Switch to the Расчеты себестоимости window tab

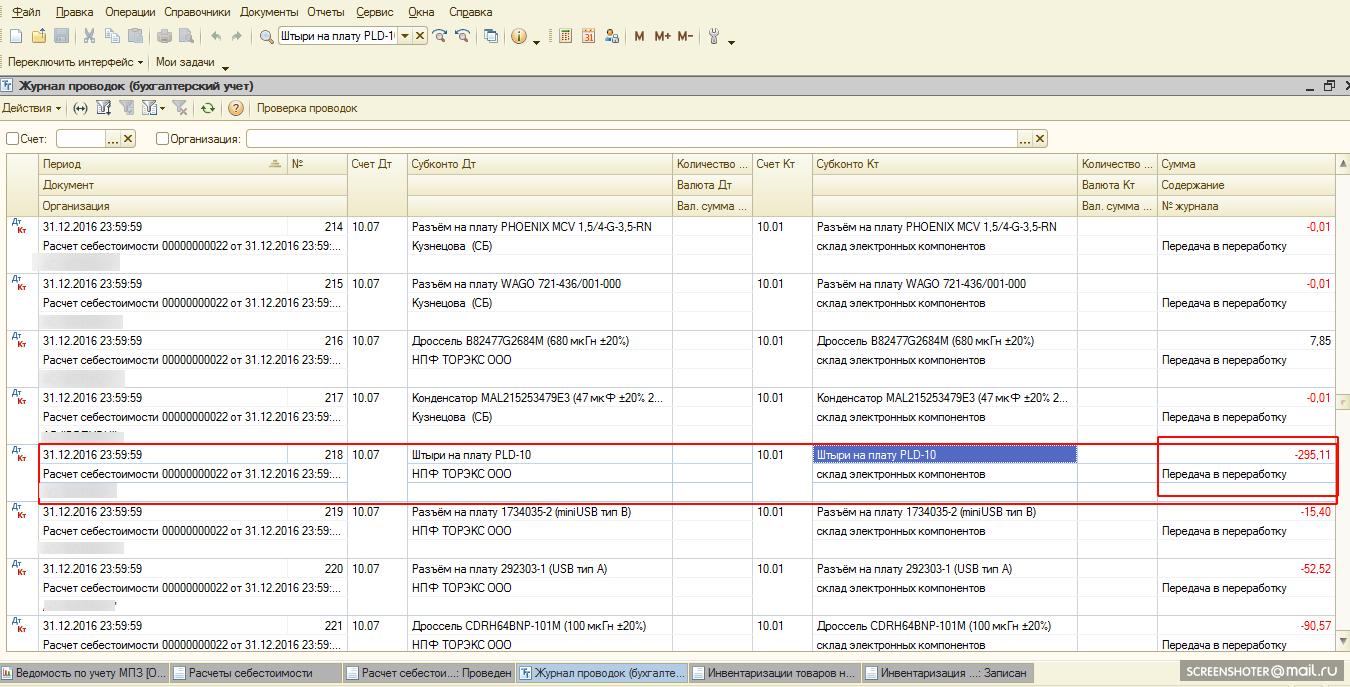click(250, 673)
